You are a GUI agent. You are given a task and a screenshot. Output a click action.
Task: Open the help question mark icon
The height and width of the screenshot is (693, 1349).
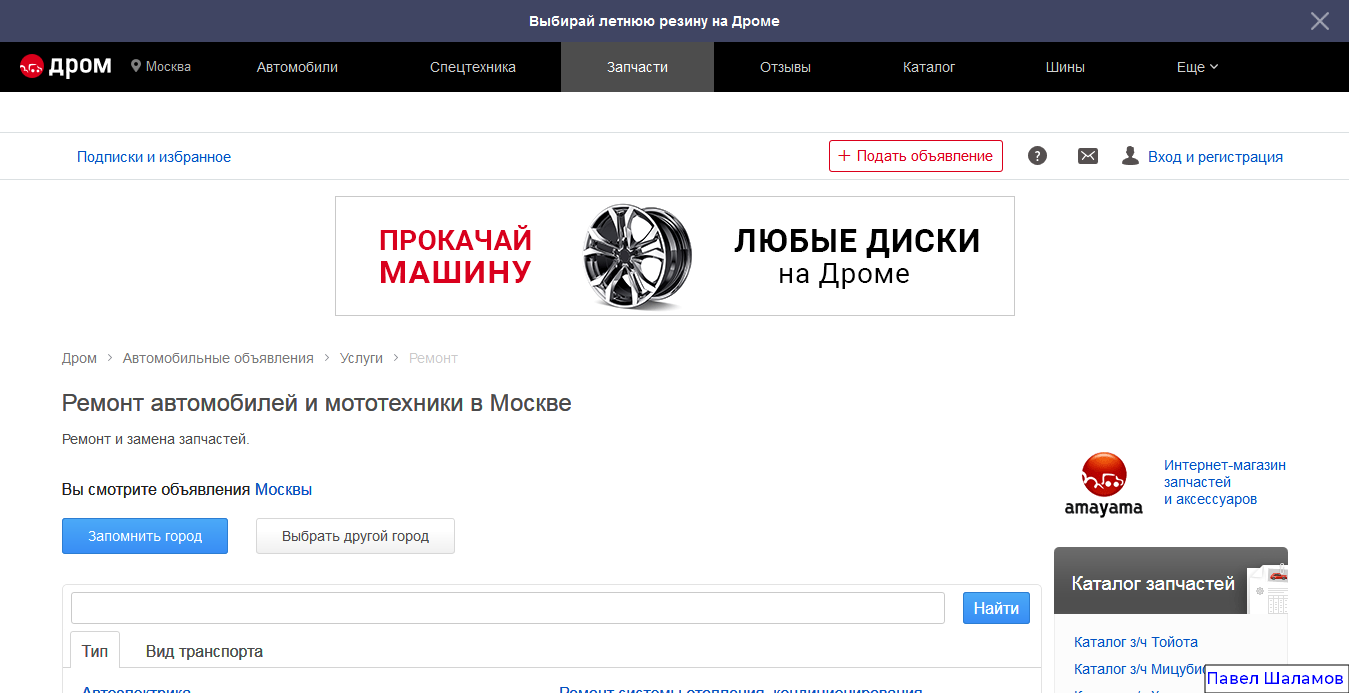click(1037, 156)
